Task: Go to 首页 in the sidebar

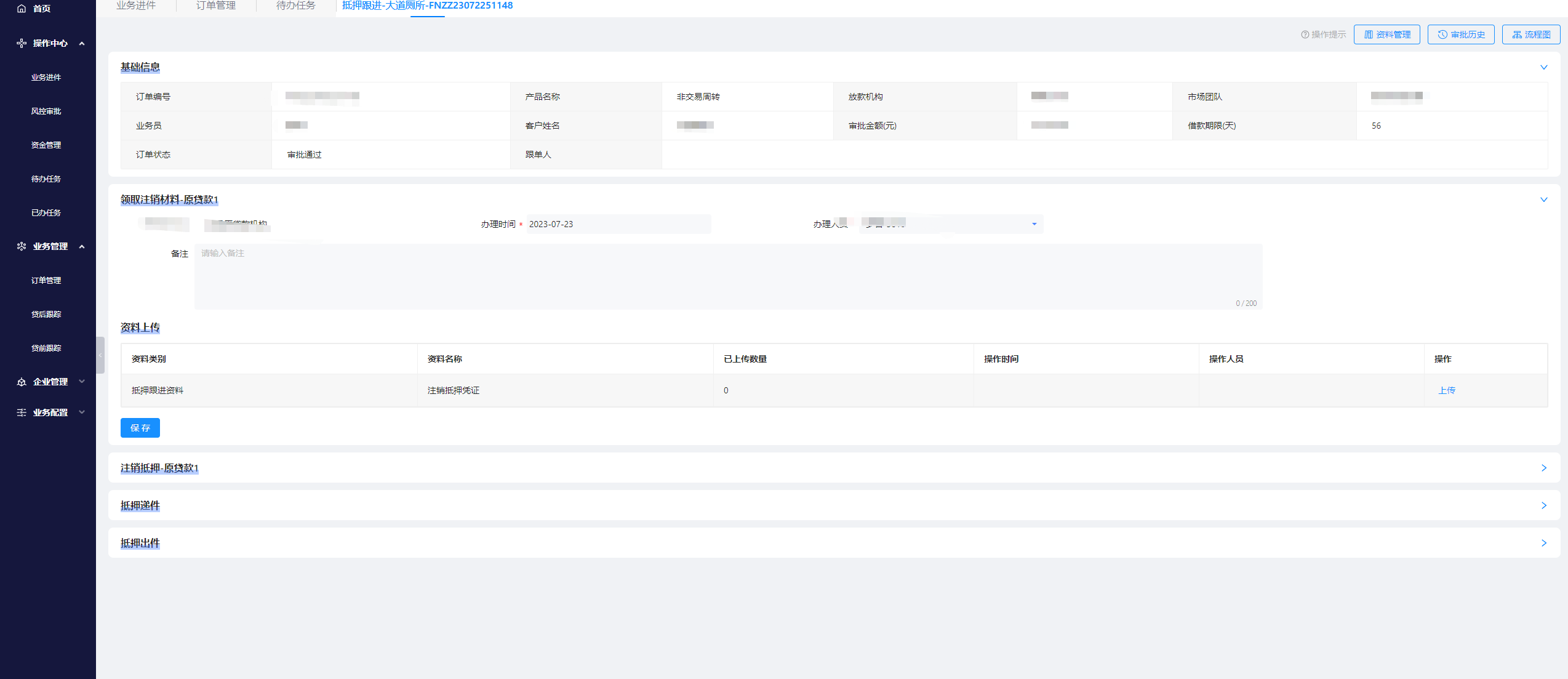Action: [x=42, y=9]
